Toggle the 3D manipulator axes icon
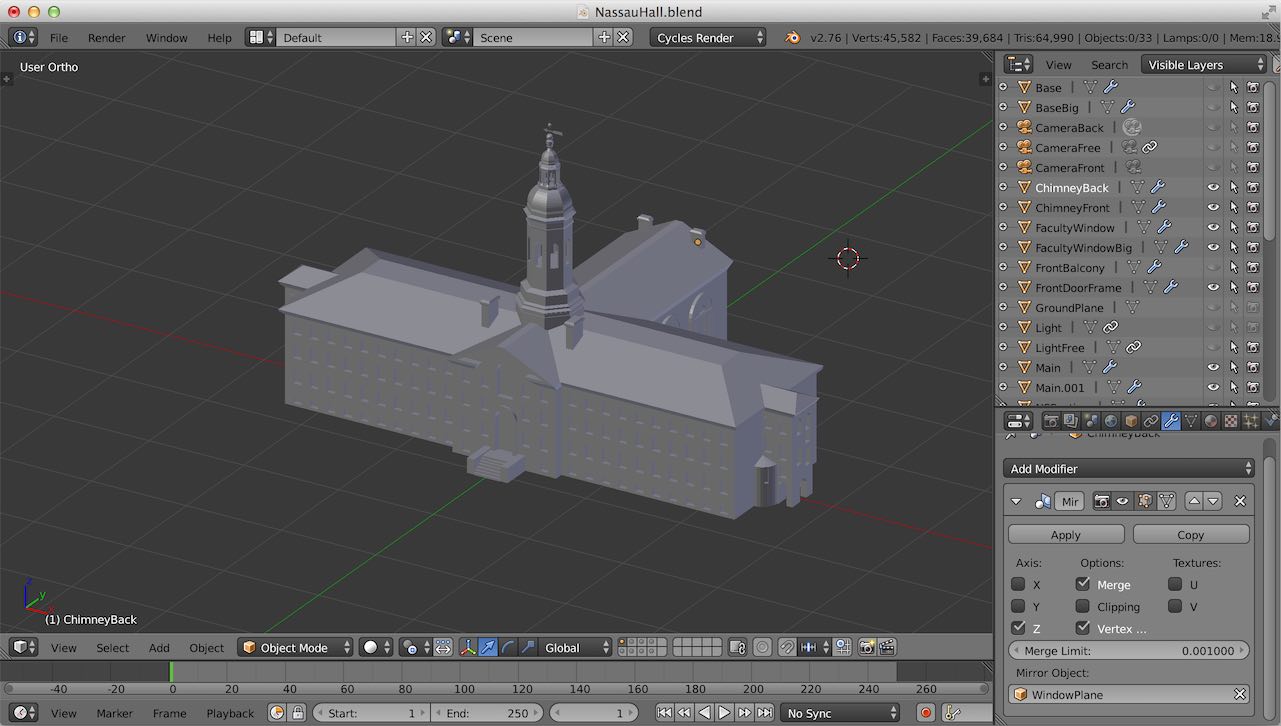This screenshot has height=726, width=1281. 468,647
